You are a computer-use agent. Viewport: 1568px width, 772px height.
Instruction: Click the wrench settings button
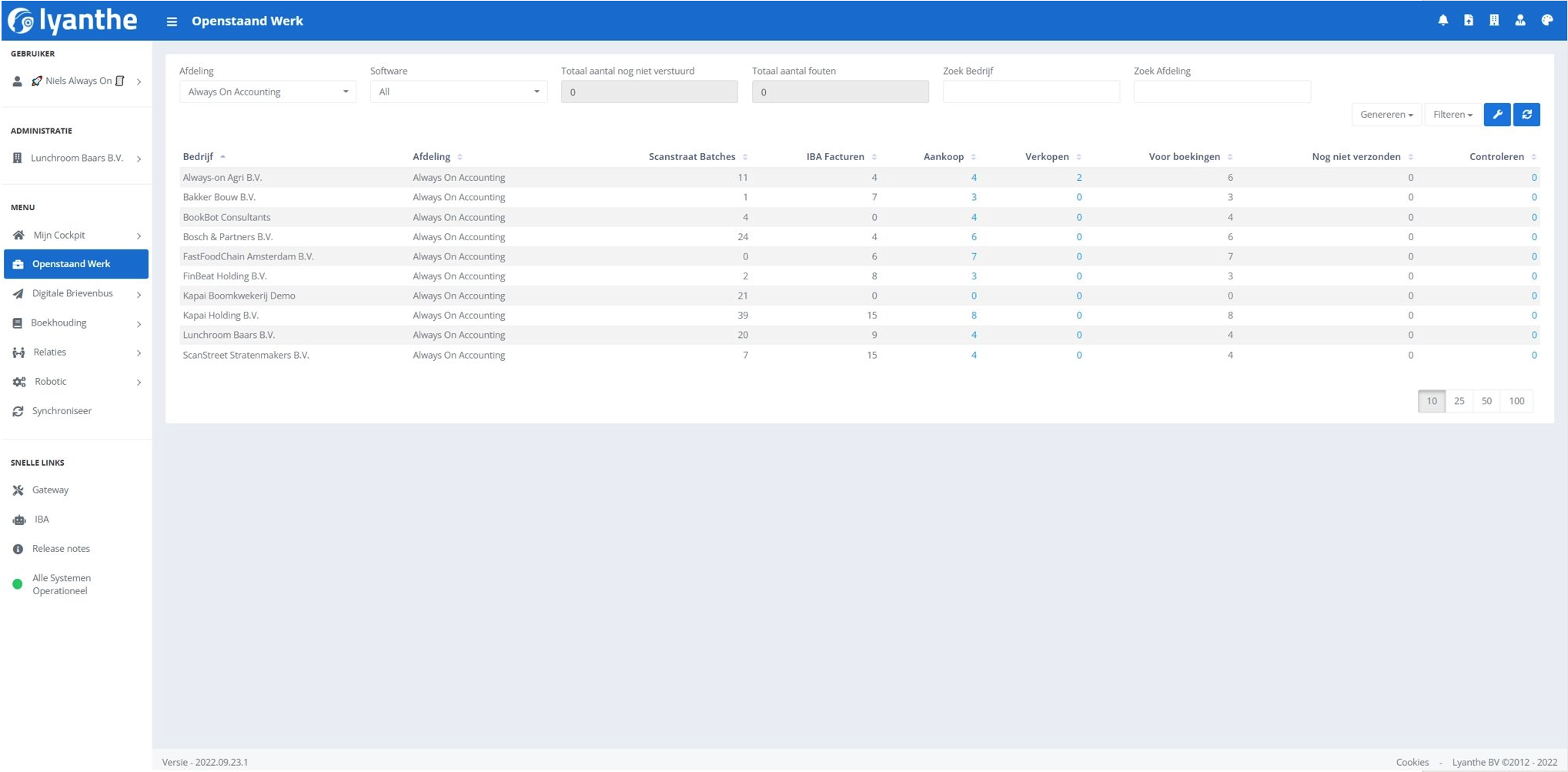(x=1497, y=115)
